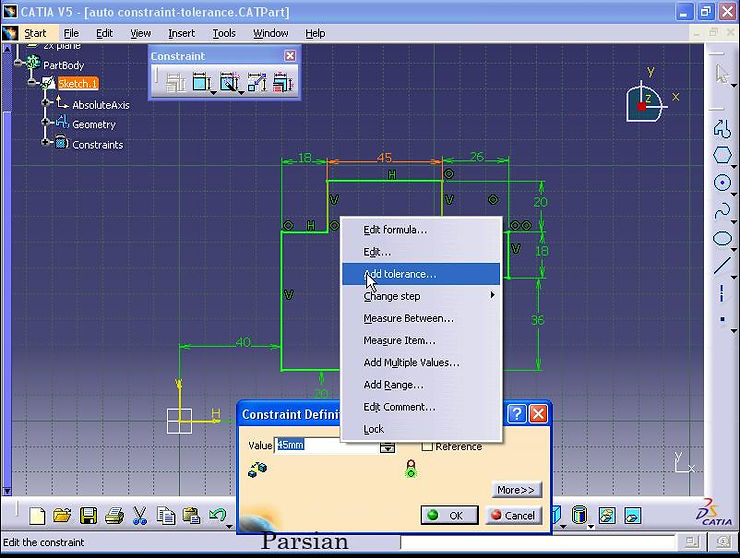This screenshot has width=740, height=558.
Task: Click the Constraint tool in Constraint toolbar
Action: 201,83
